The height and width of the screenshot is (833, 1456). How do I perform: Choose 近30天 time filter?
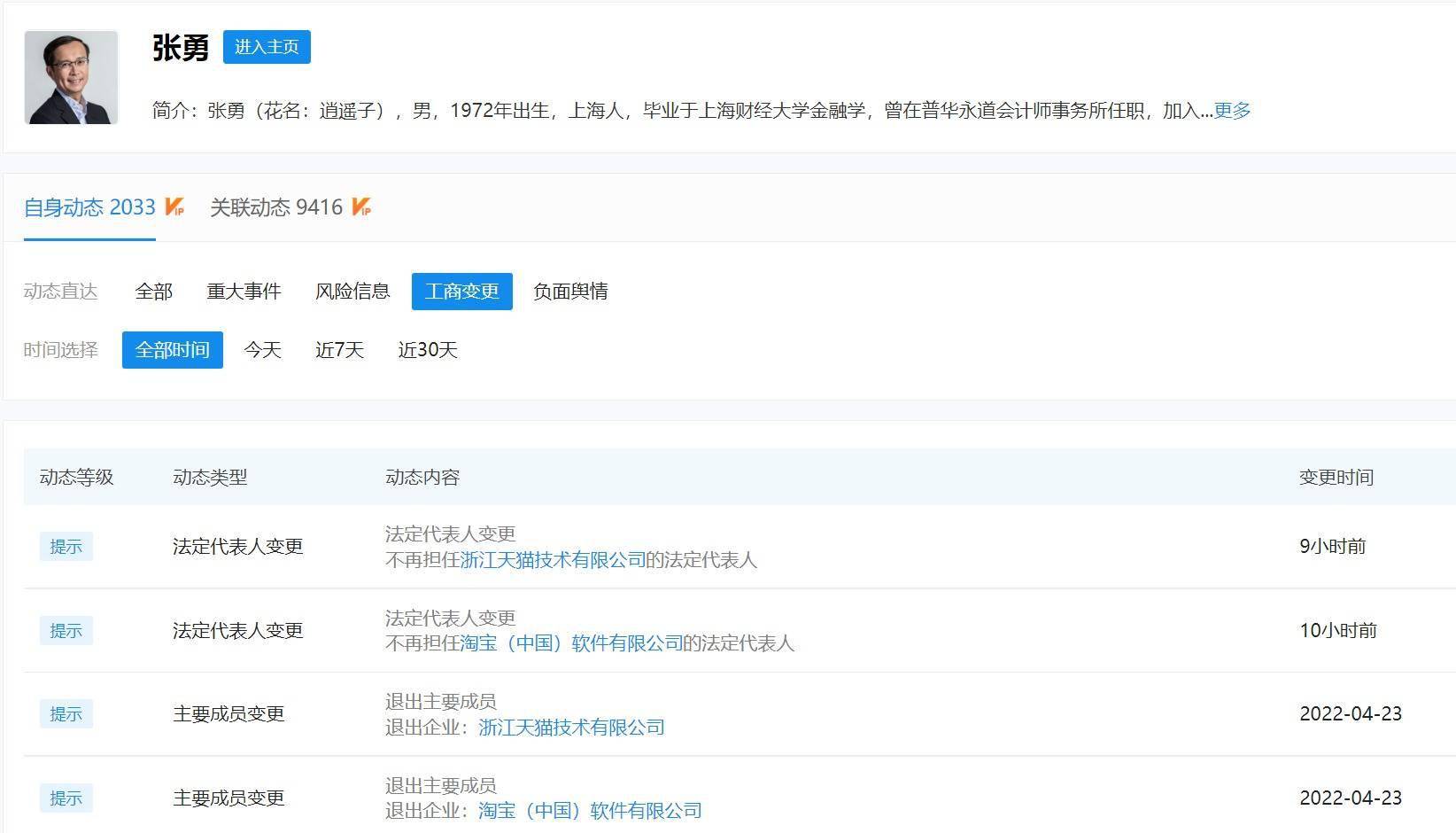tap(427, 350)
